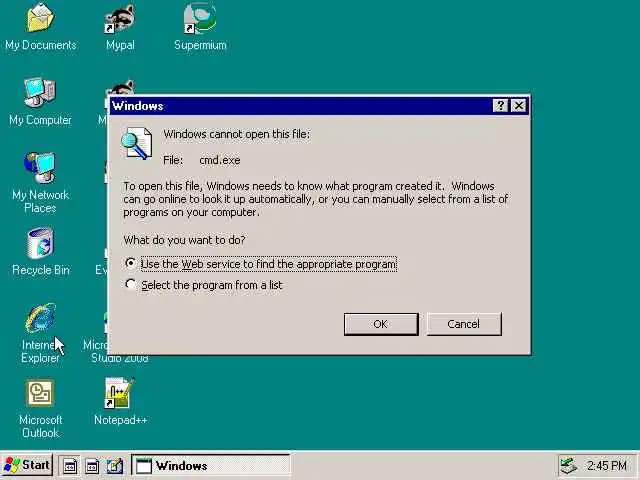Confirm the dialog with OK

381,324
